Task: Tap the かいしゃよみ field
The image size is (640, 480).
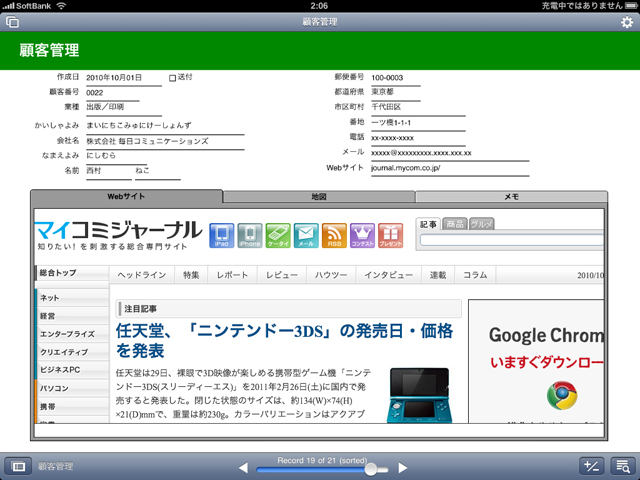Action: 165,125
